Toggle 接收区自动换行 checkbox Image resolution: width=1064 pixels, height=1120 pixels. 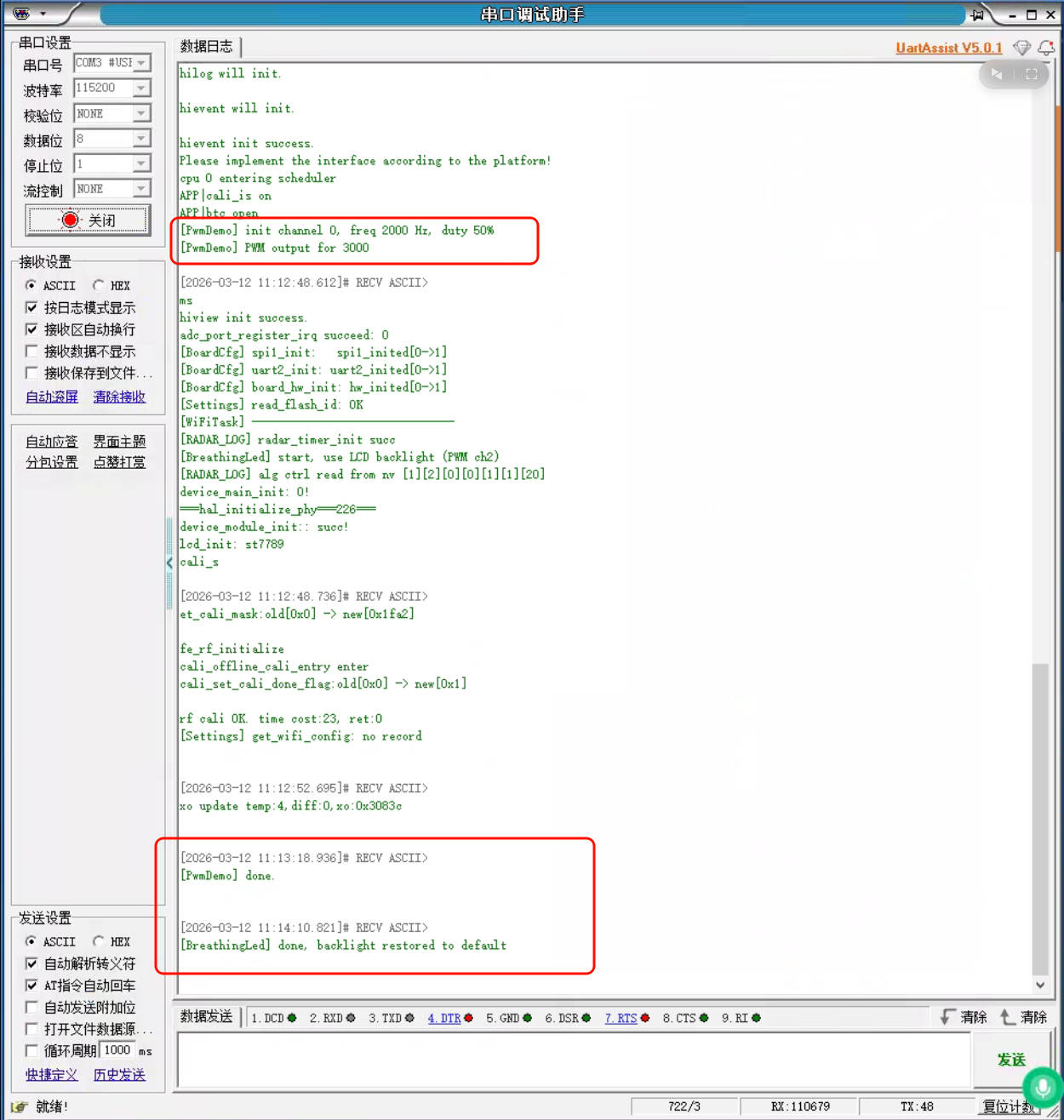tap(31, 329)
